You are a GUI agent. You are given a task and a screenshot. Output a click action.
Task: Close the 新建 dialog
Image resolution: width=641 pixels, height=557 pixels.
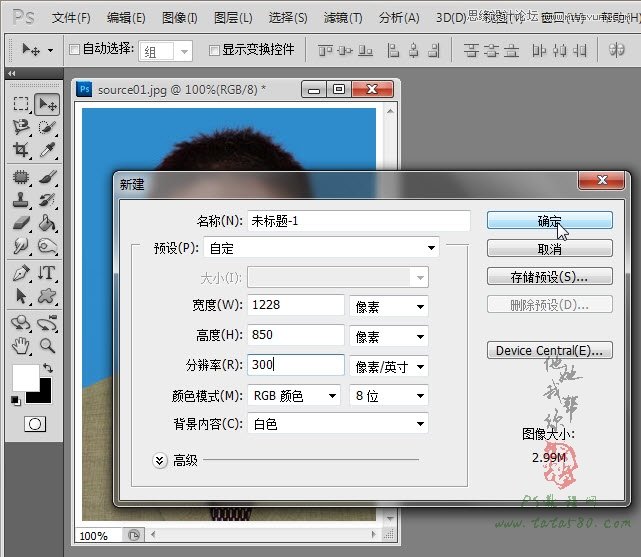click(x=601, y=180)
